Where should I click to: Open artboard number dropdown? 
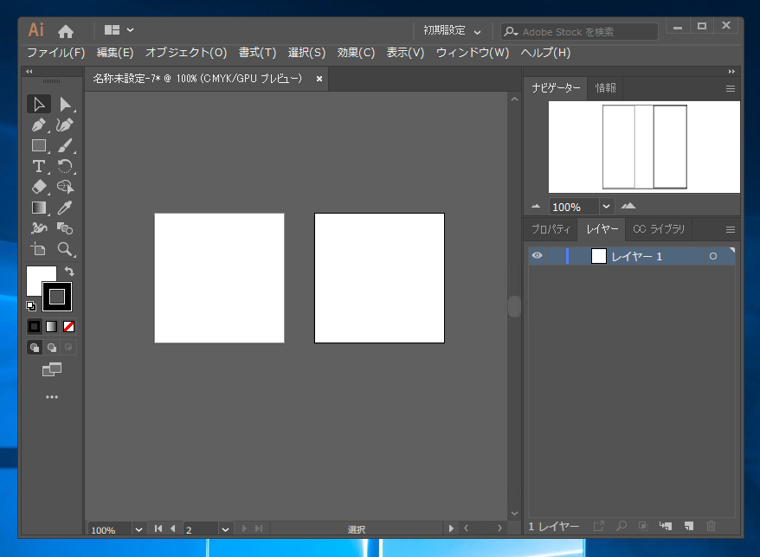(225, 529)
